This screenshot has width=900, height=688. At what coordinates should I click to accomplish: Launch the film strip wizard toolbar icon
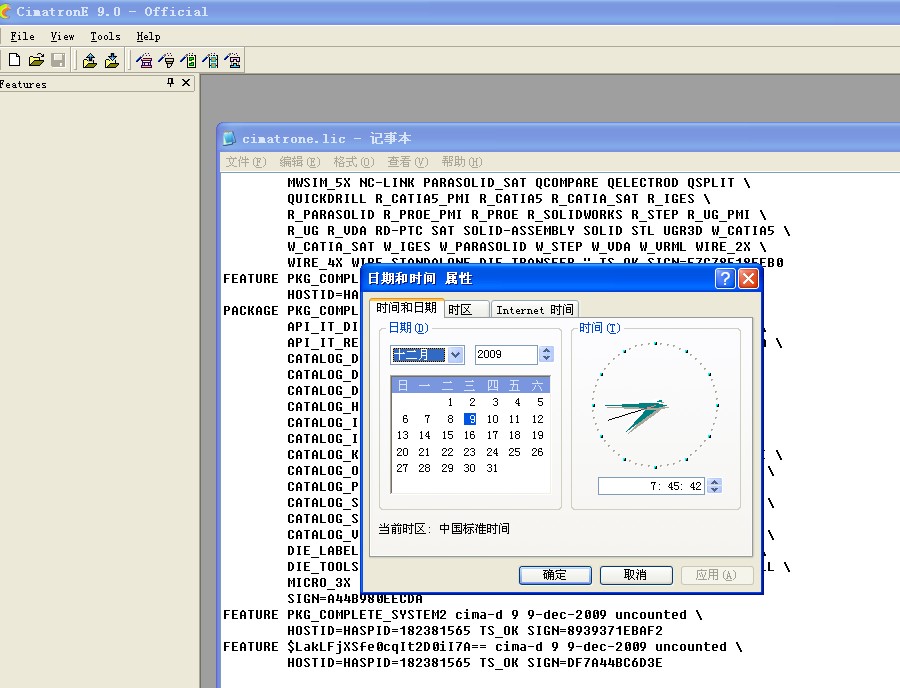[211, 60]
